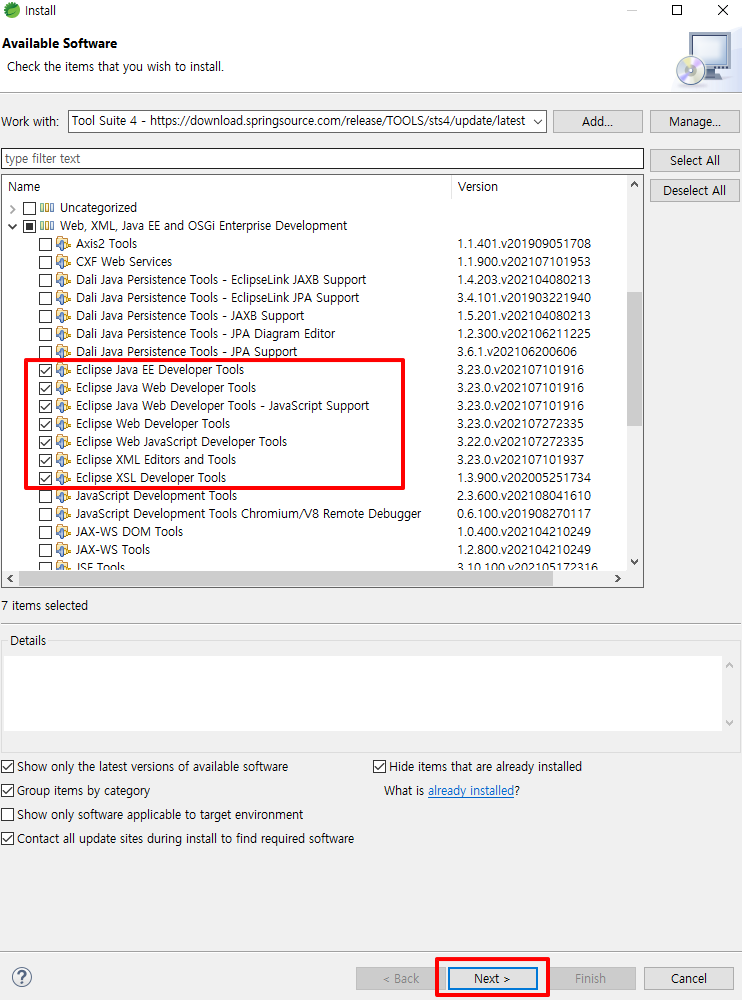Viewport: 742px width, 1000px height.
Task: Click the Add... button
Action: click(597, 121)
